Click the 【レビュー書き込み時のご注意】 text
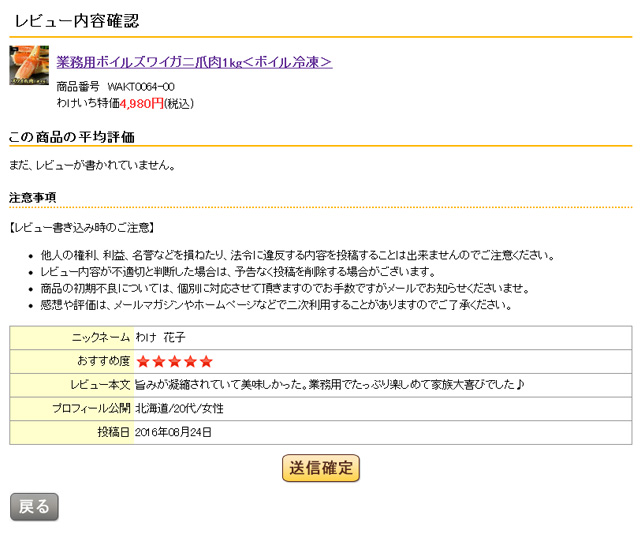 pos(82,227)
